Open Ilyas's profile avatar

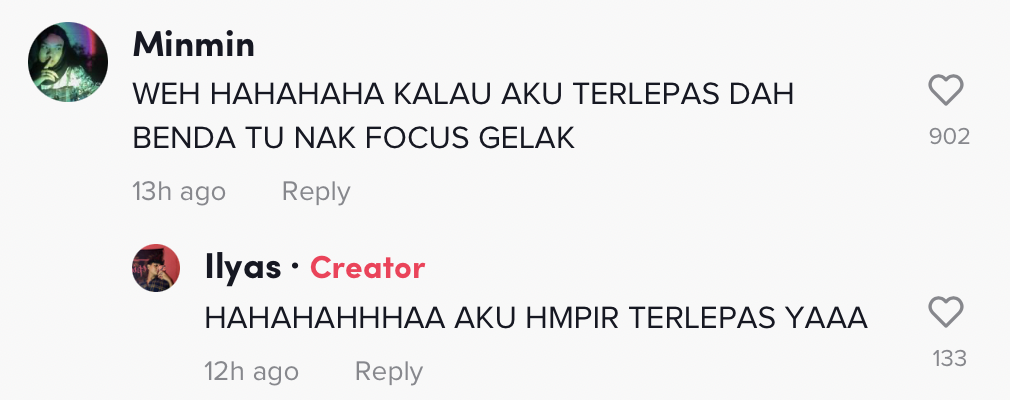click(156, 268)
